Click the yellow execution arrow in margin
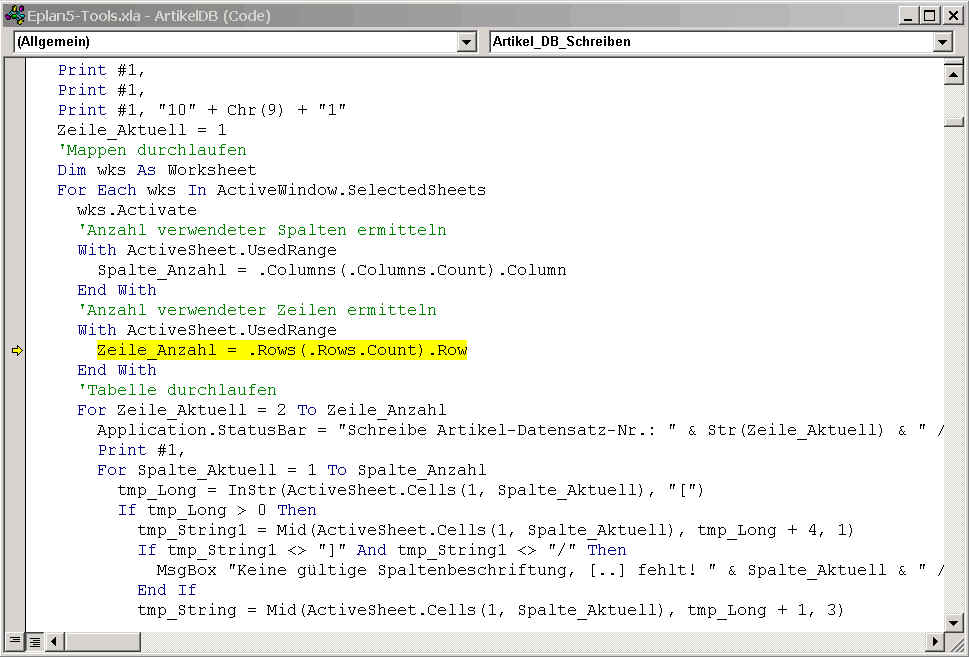 click(x=17, y=350)
